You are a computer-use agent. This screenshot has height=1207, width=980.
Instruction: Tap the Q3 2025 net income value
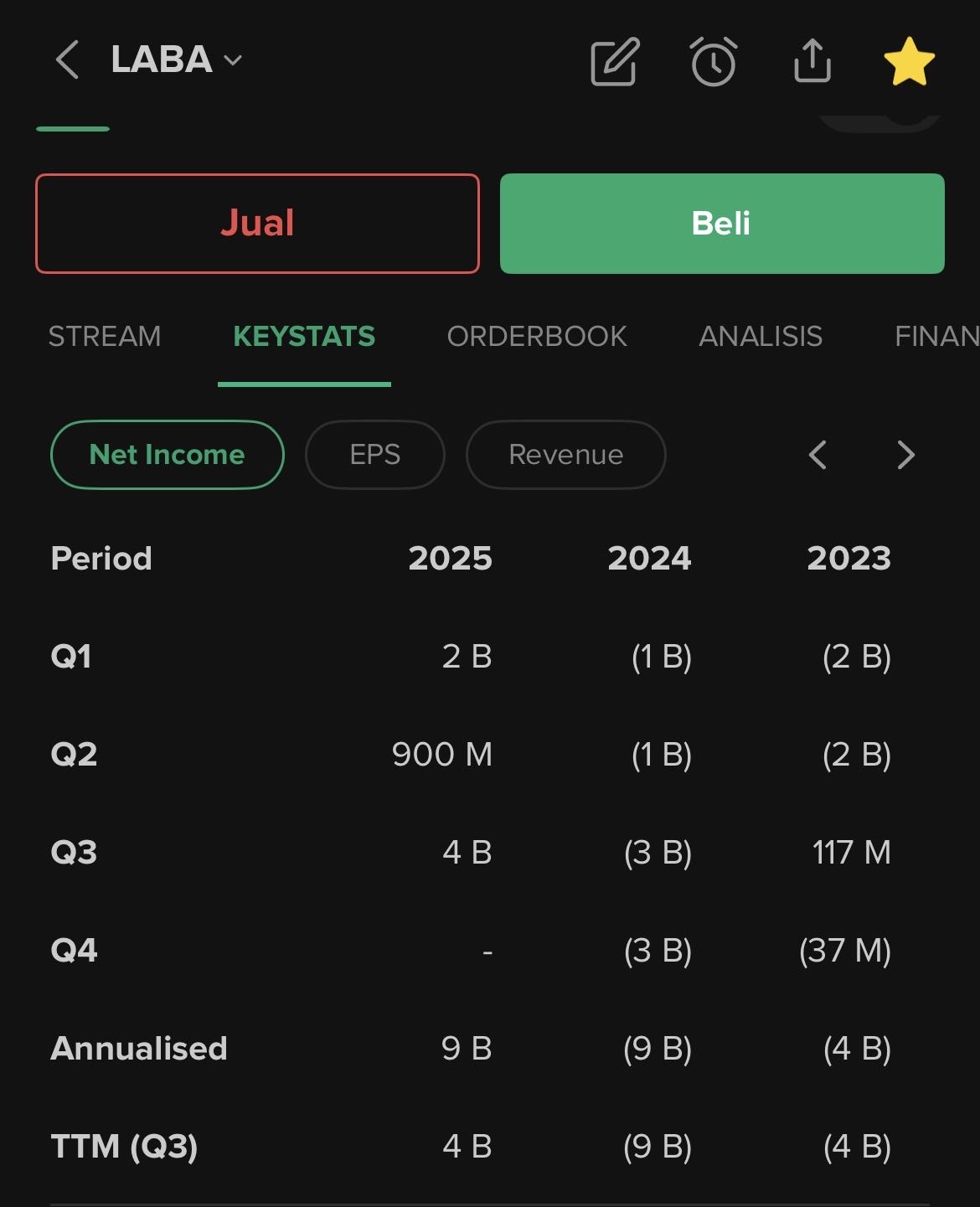pyautogui.click(x=467, y=853)
